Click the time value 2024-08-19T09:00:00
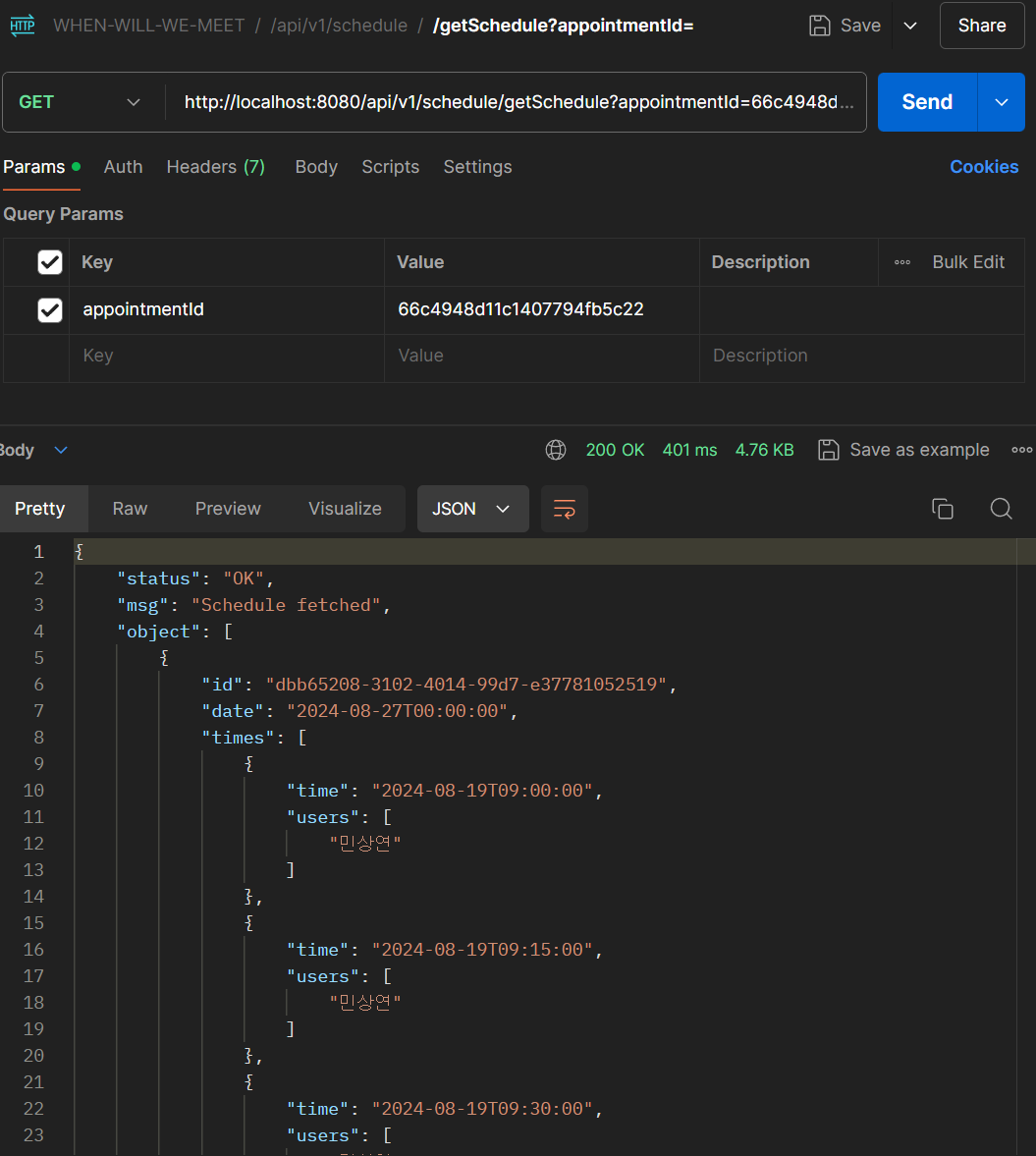 point(482,791)
